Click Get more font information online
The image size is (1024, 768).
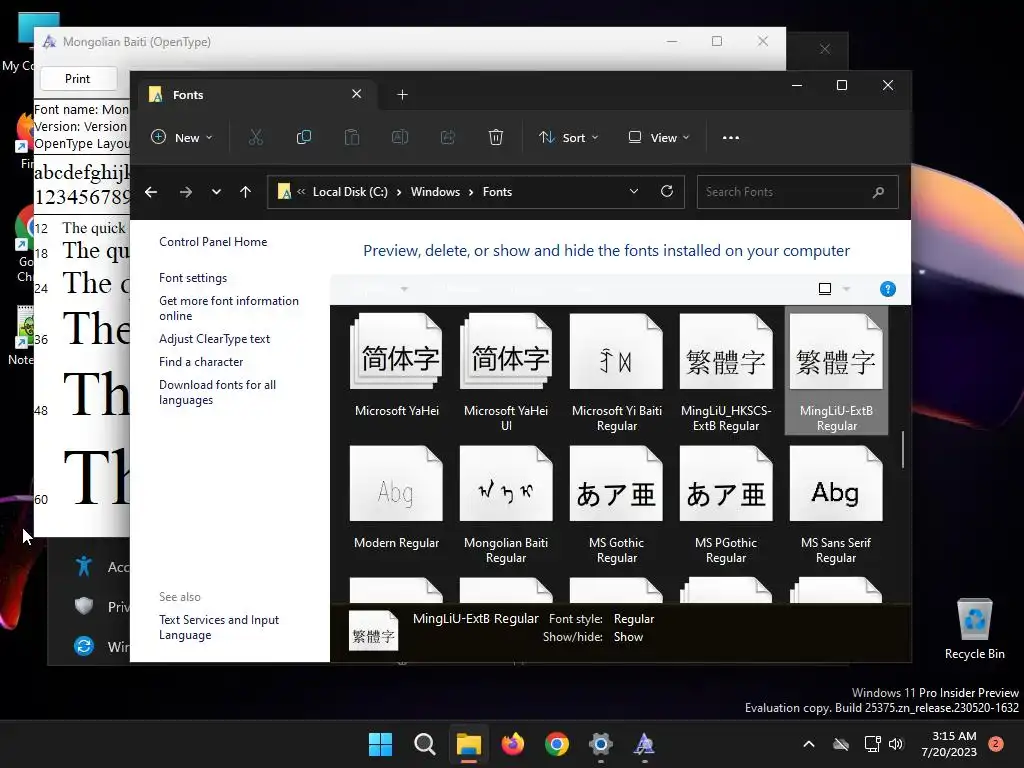[229, 308]
